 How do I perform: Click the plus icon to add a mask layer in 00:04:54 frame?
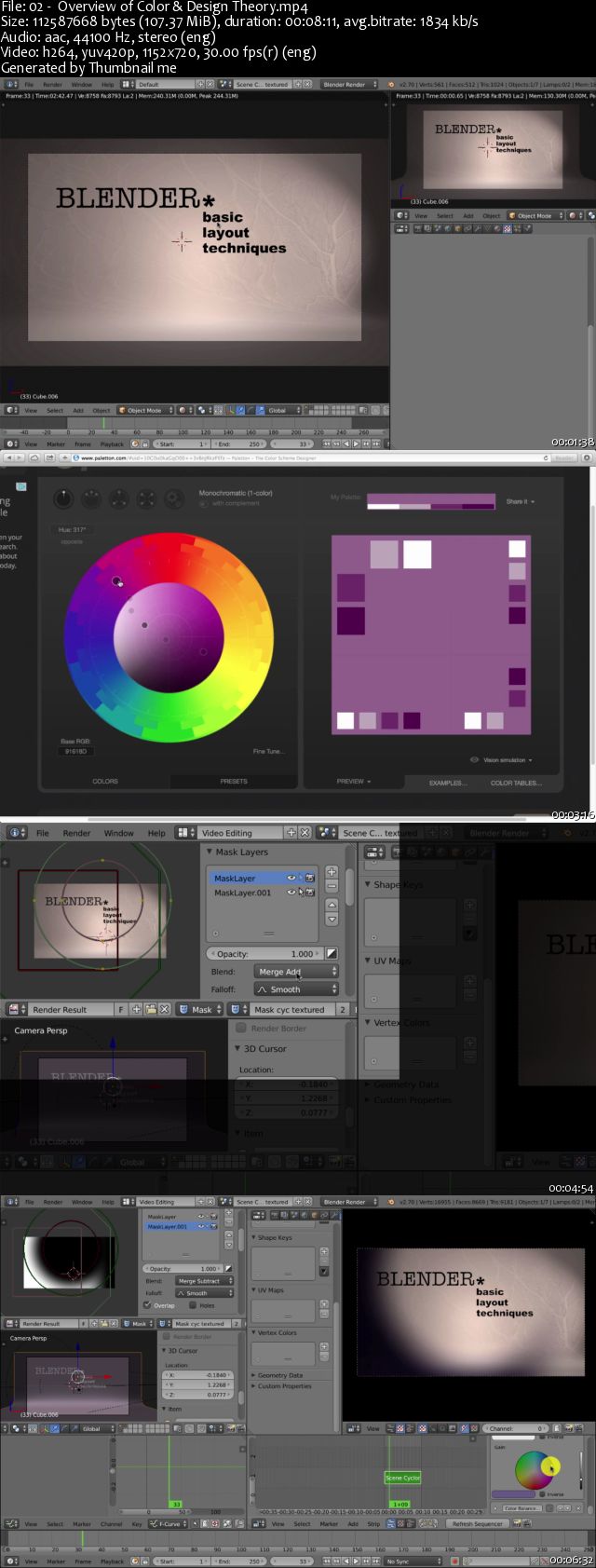click(332, 872)
